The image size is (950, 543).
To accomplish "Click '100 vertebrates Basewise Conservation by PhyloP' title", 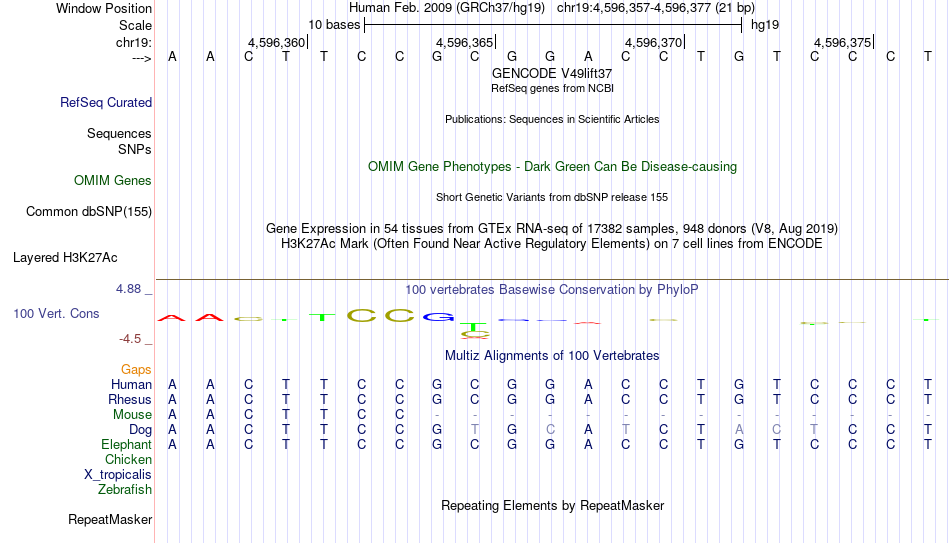I will click(x=552, y=290).
